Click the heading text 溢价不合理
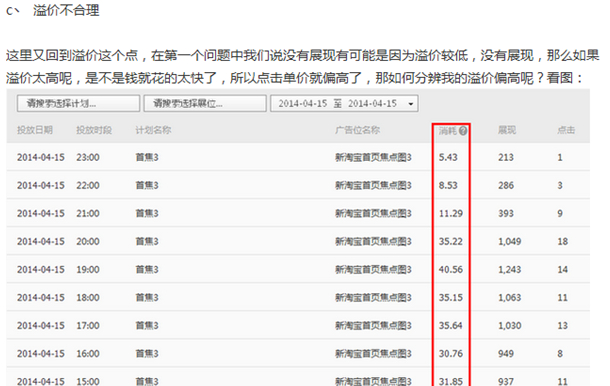The height and width of the screenshot is (386, 610). tap(66, 10)
